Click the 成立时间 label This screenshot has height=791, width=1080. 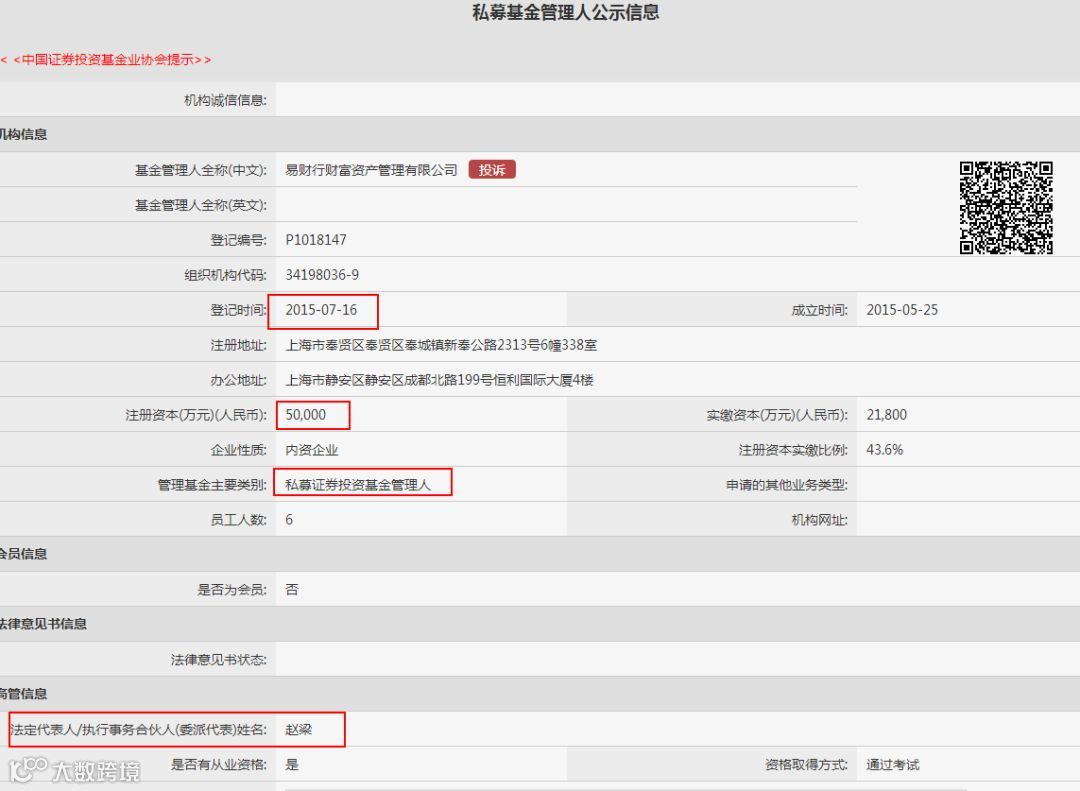point(820,311)
